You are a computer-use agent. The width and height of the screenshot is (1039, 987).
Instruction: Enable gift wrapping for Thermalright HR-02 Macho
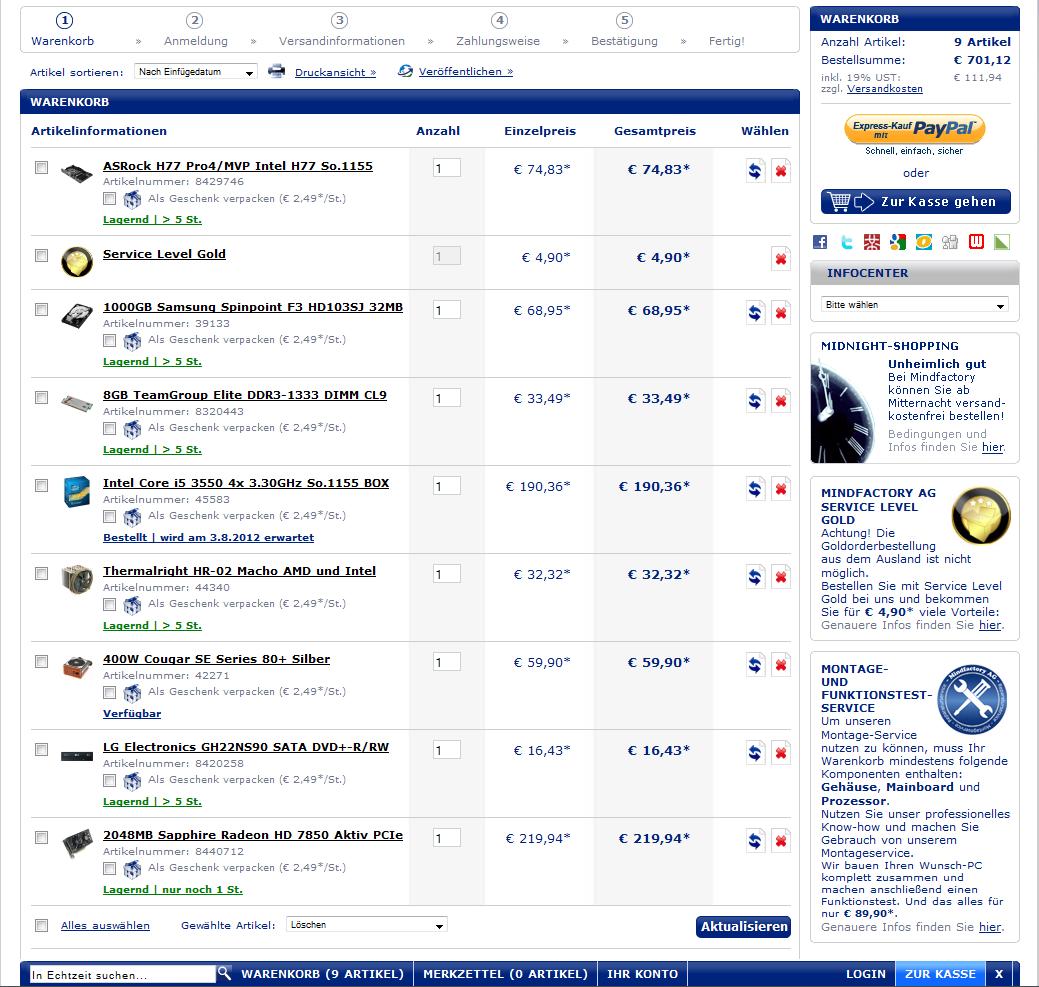109,604
